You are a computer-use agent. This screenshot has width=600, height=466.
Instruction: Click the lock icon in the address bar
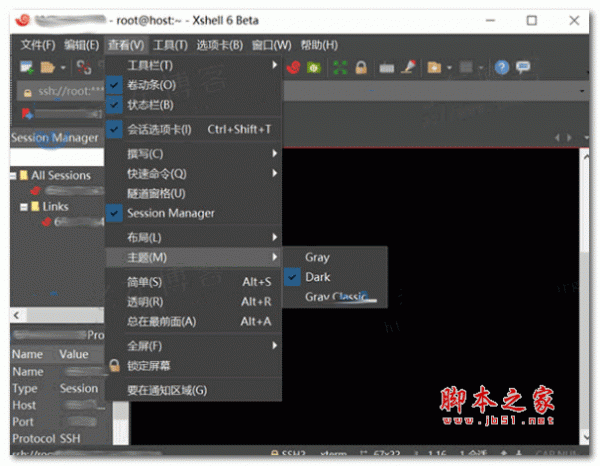pos(28,93)
